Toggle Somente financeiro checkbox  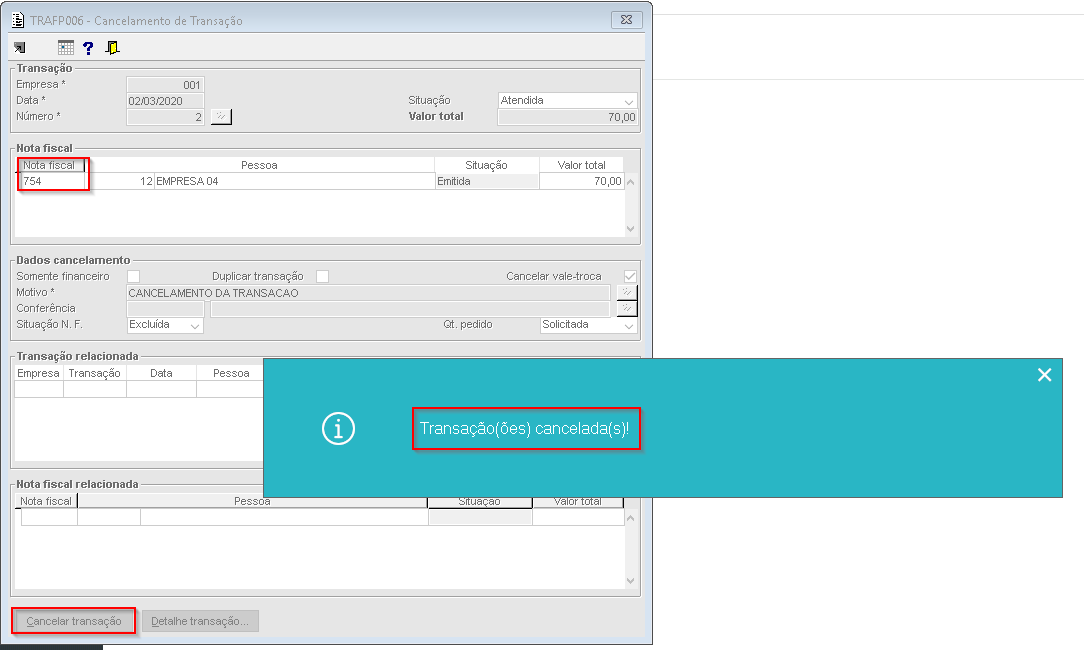pyautogui.click(x=133, y=276)
